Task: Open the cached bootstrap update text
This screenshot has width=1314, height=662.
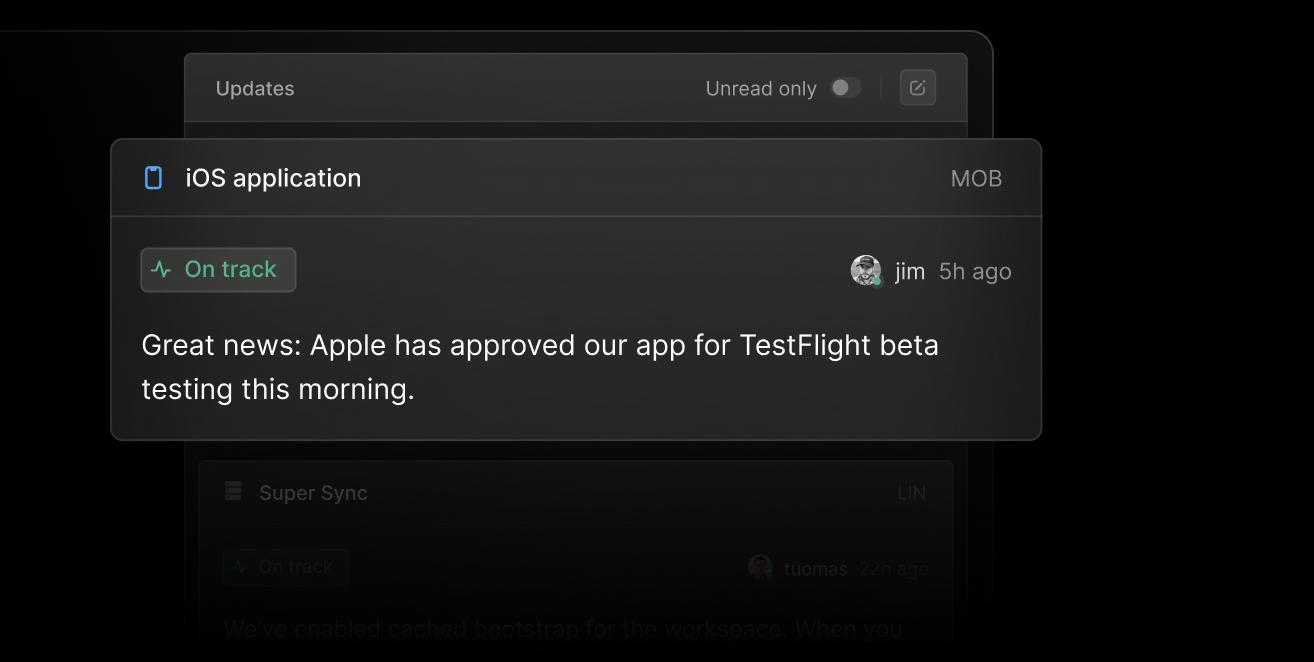Action: pyautogui.click(x=562, y=629)
